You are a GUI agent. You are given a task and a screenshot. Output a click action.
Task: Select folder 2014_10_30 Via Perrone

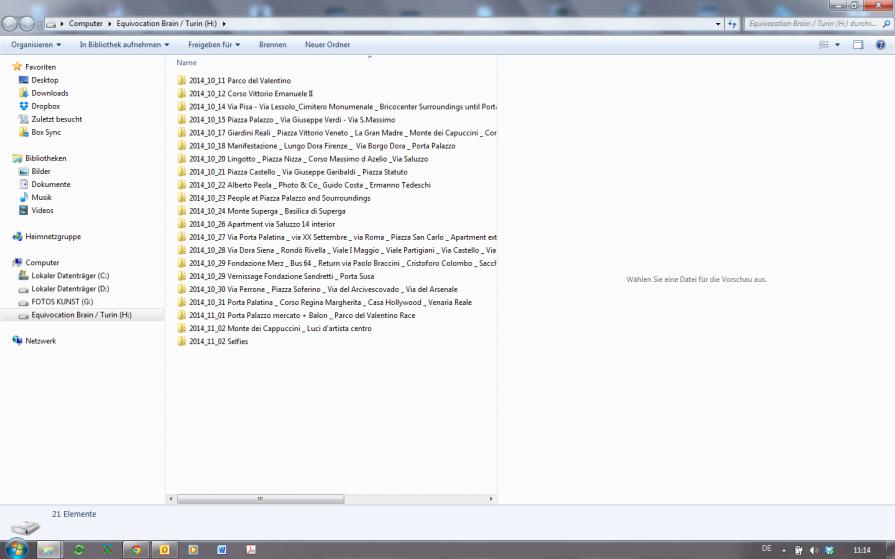317,289
